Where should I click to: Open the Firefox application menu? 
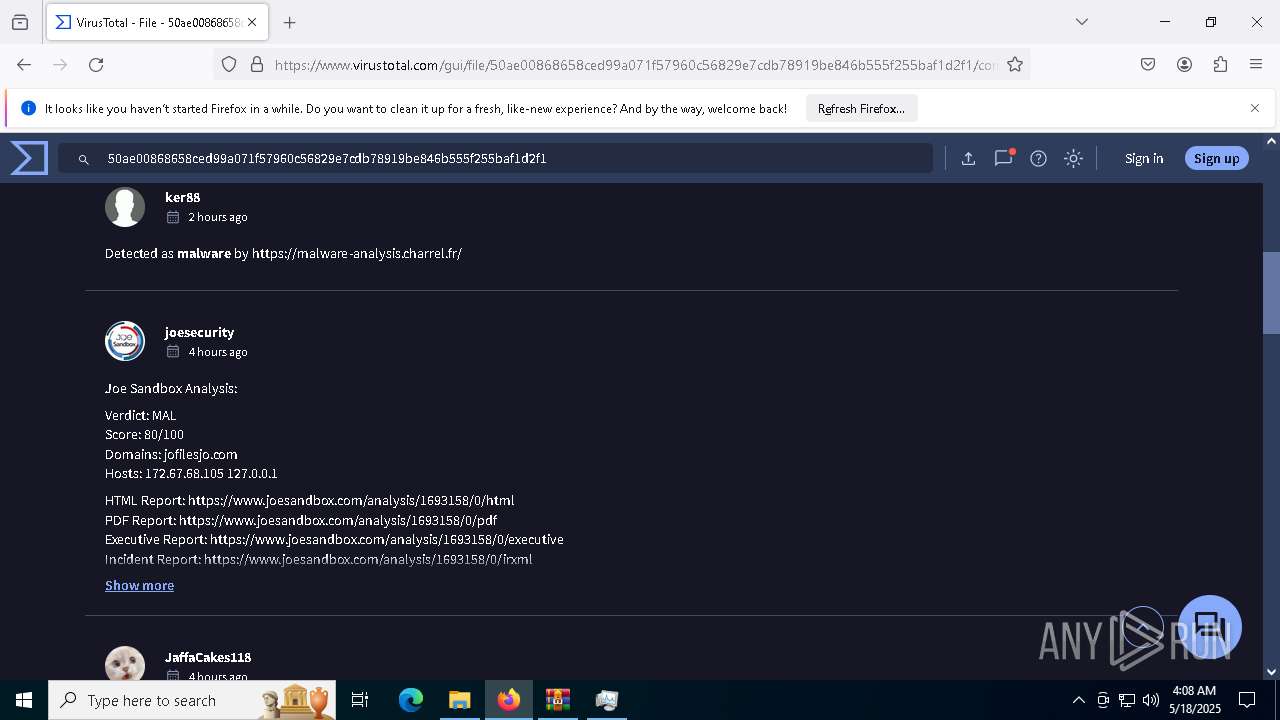(x=1256, y=64)
